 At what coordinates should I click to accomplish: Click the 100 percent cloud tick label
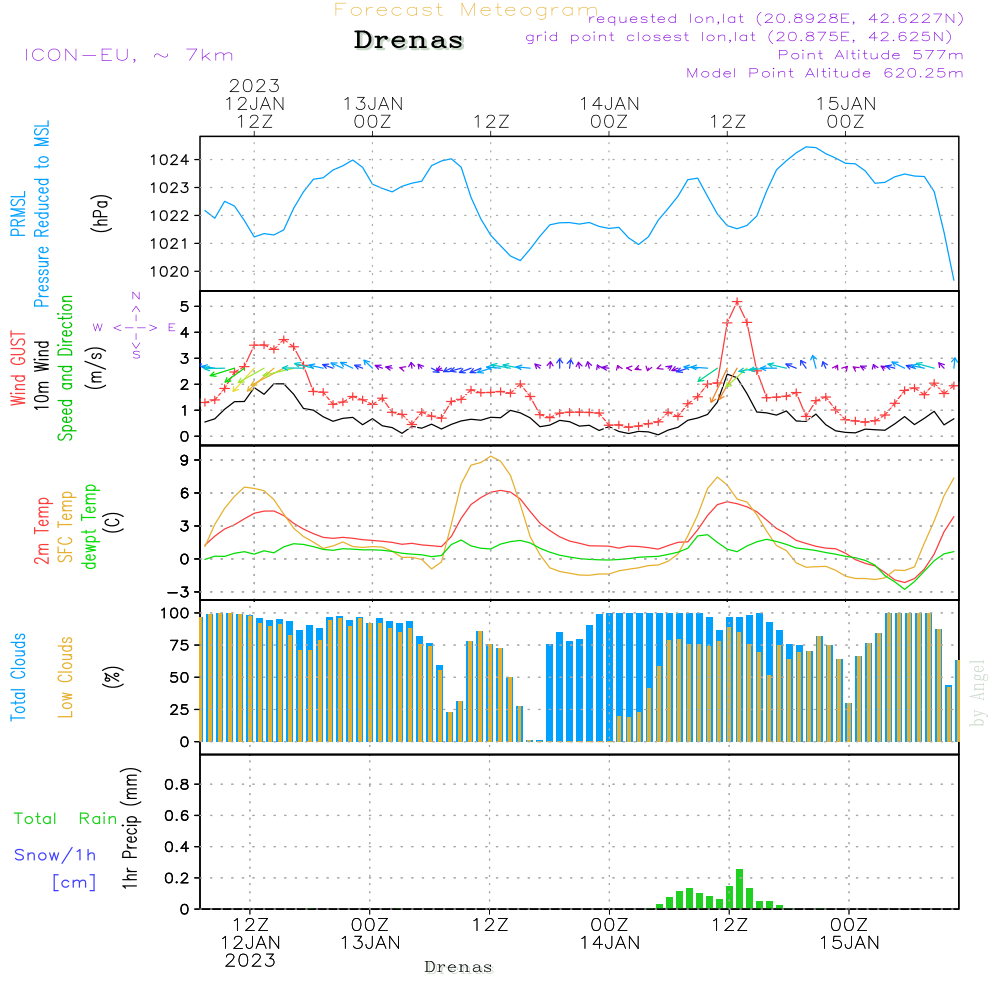pos(174,613)
